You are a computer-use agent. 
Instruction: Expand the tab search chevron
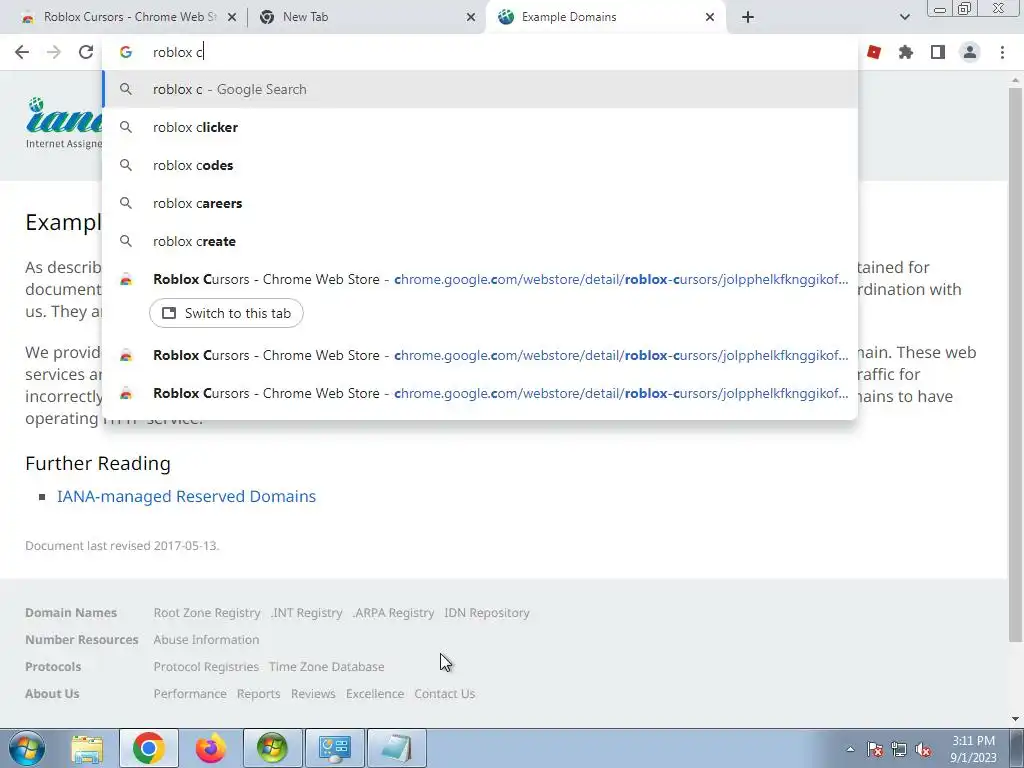(904, 17)
